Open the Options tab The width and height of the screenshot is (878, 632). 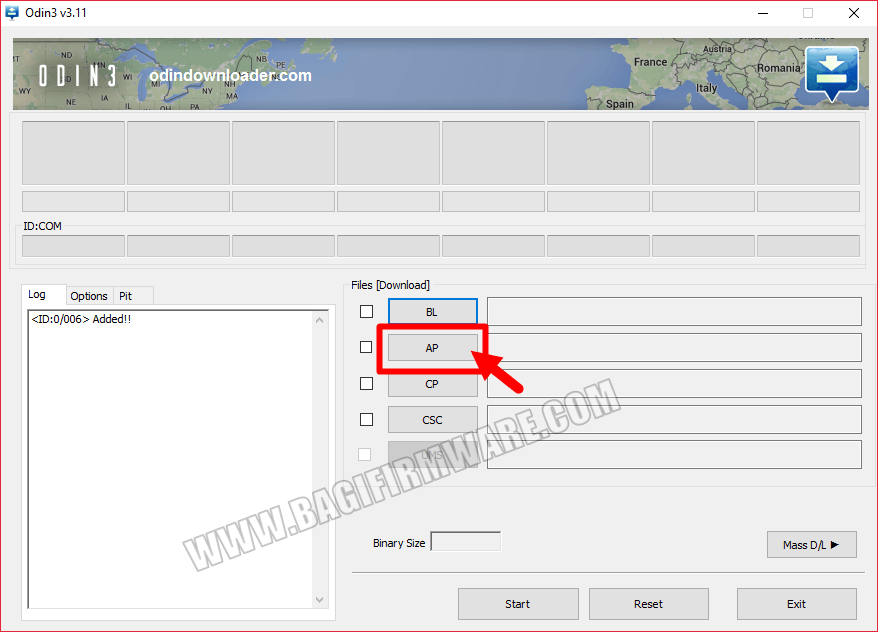pyautogui.click(x=89, y=296)
